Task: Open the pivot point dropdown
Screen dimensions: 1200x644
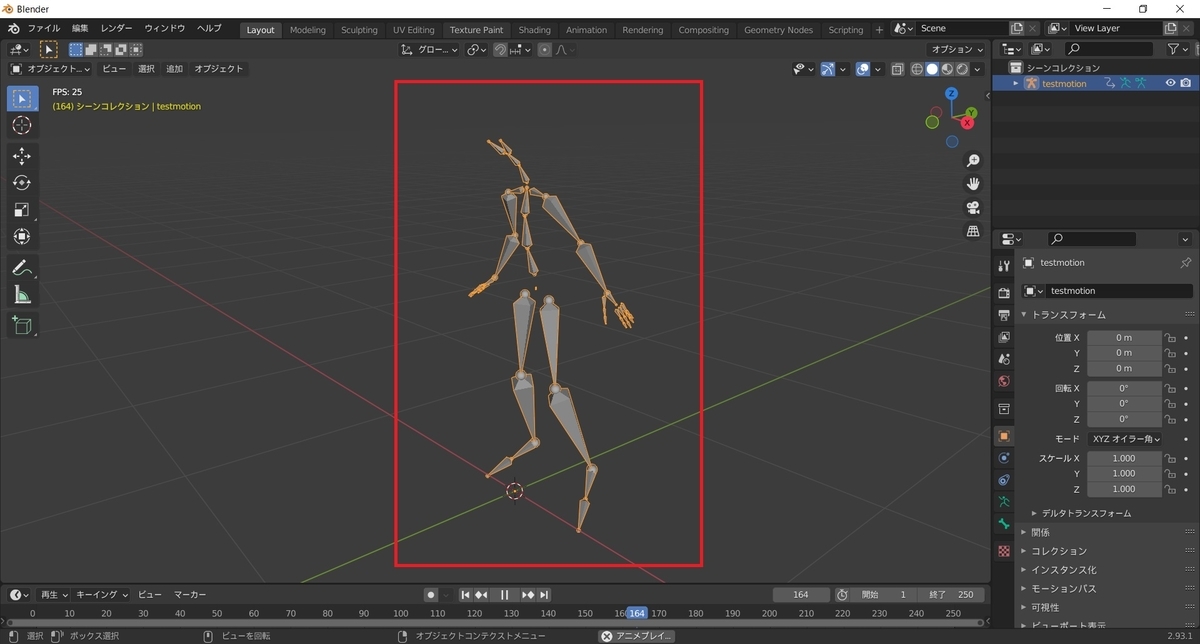Action: click(x=477, y=49)
